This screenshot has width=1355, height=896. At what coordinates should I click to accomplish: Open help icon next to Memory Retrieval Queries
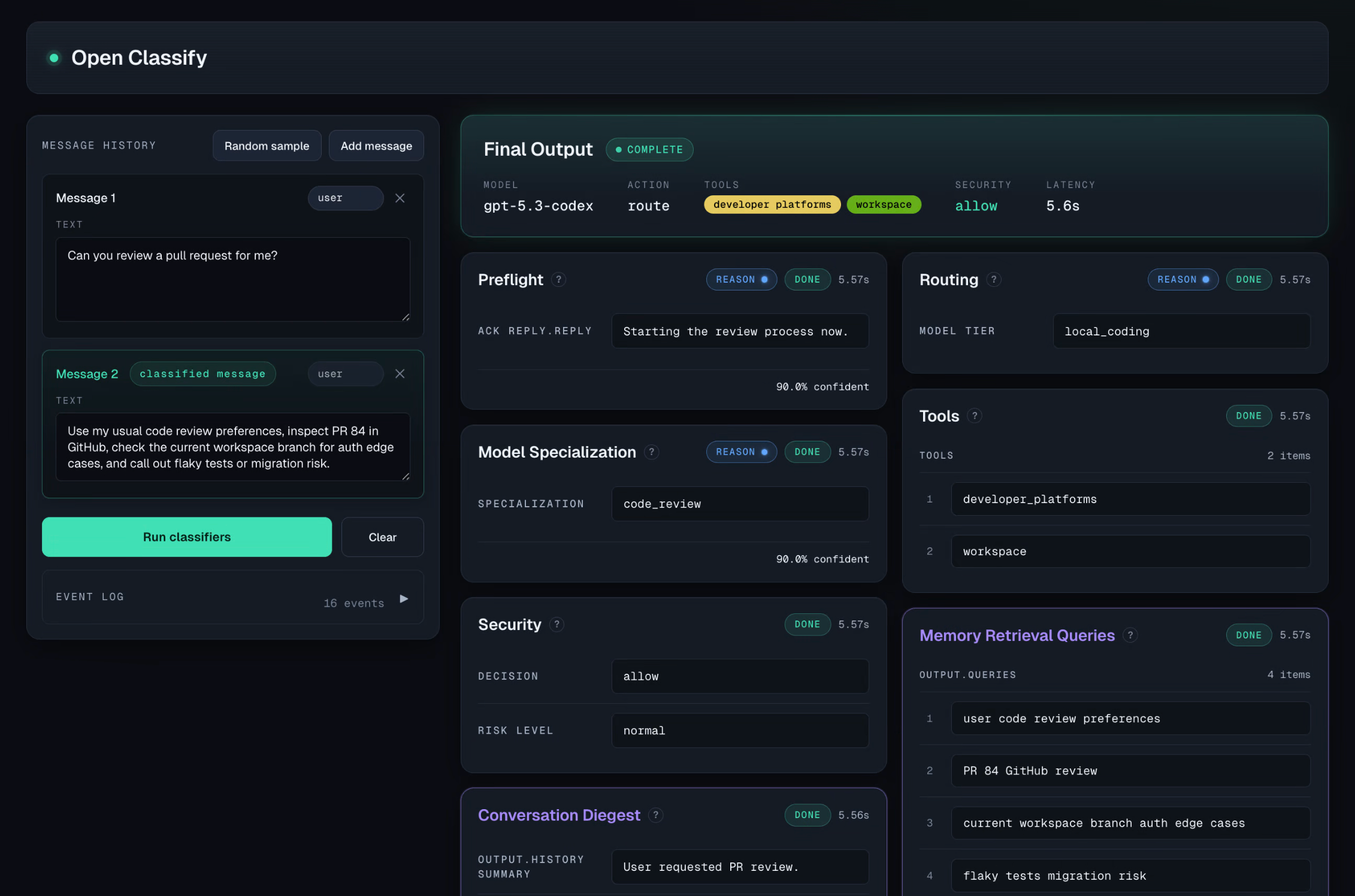pyautogui.click(x=1130, y=635)
